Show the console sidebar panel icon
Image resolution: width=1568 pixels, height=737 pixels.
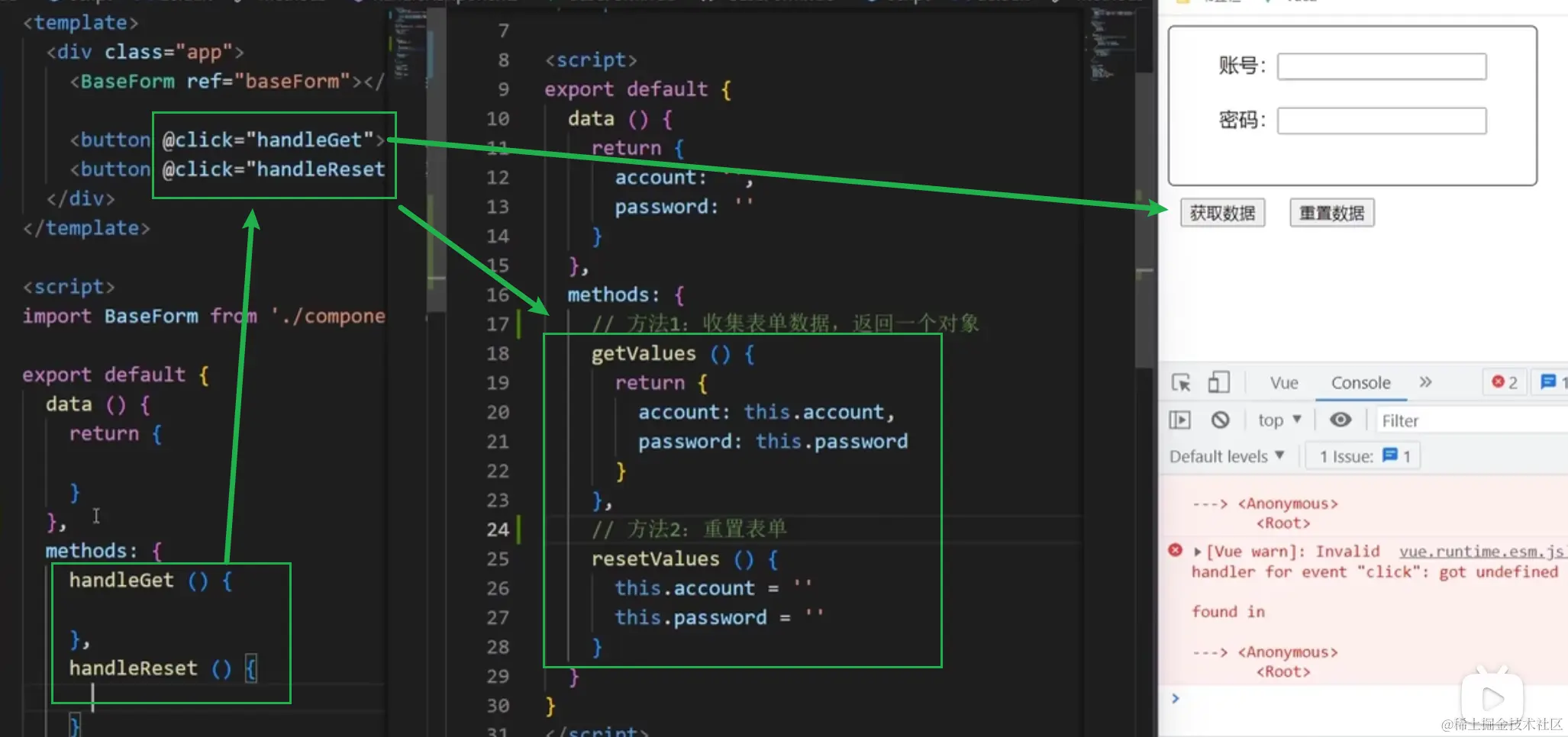[x=1179, y=420]
